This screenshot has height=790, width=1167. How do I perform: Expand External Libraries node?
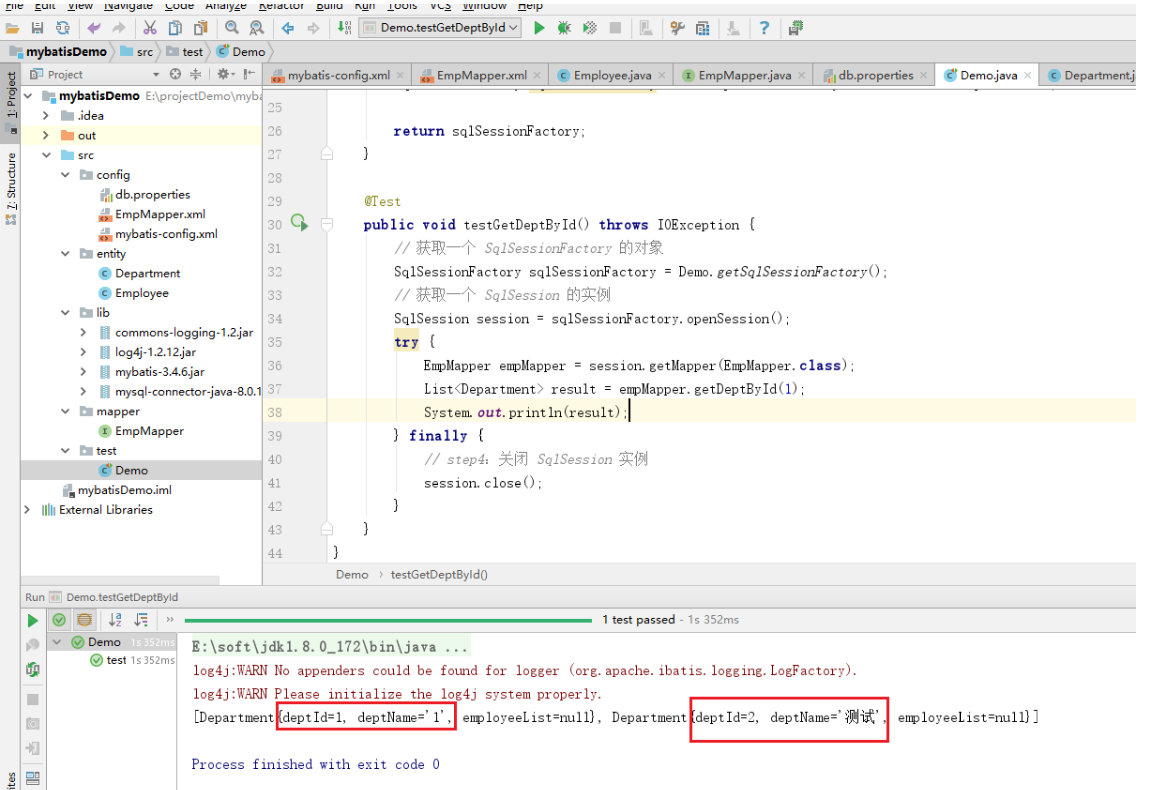pos(28,509)
